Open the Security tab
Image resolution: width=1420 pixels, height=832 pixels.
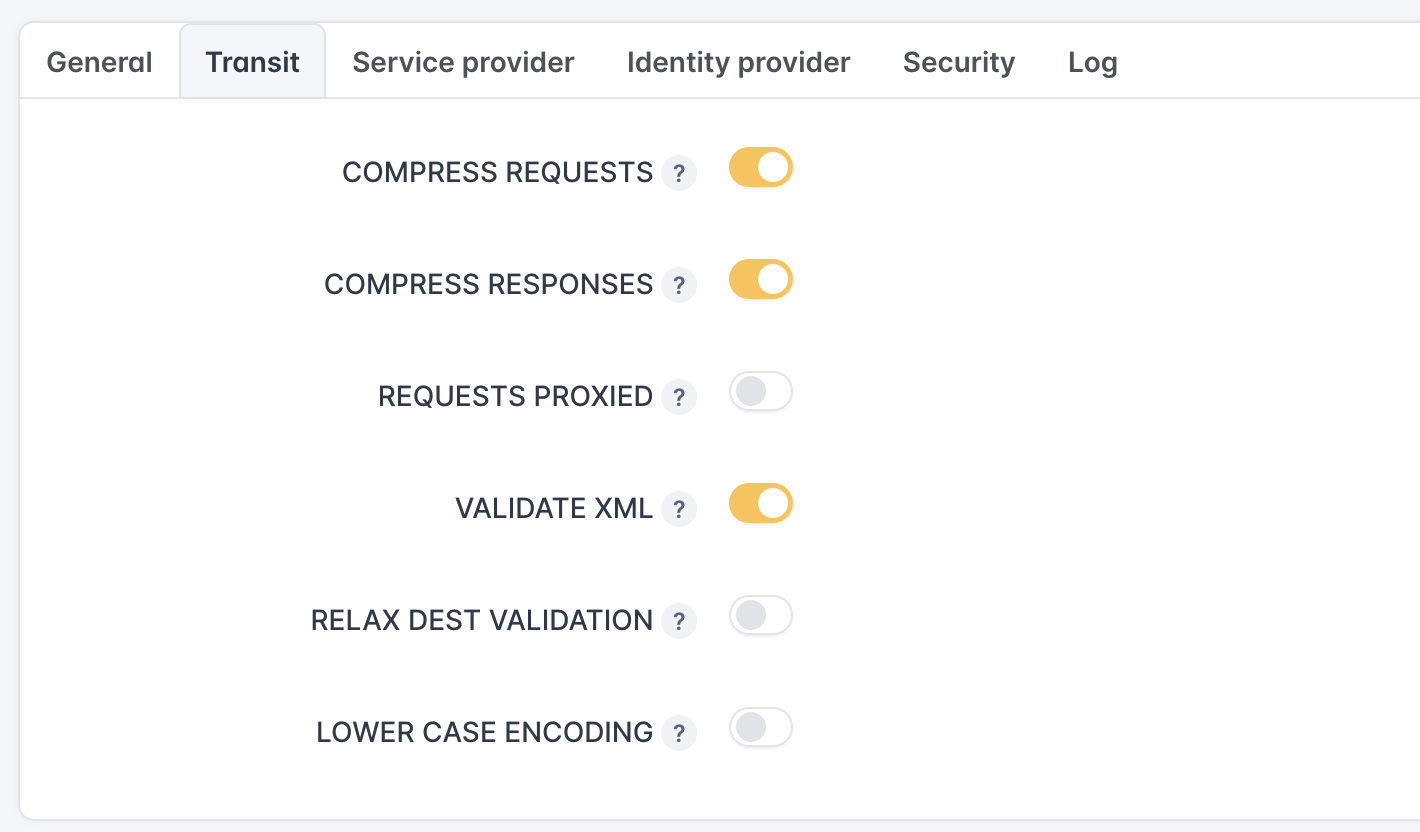point(958,62)
